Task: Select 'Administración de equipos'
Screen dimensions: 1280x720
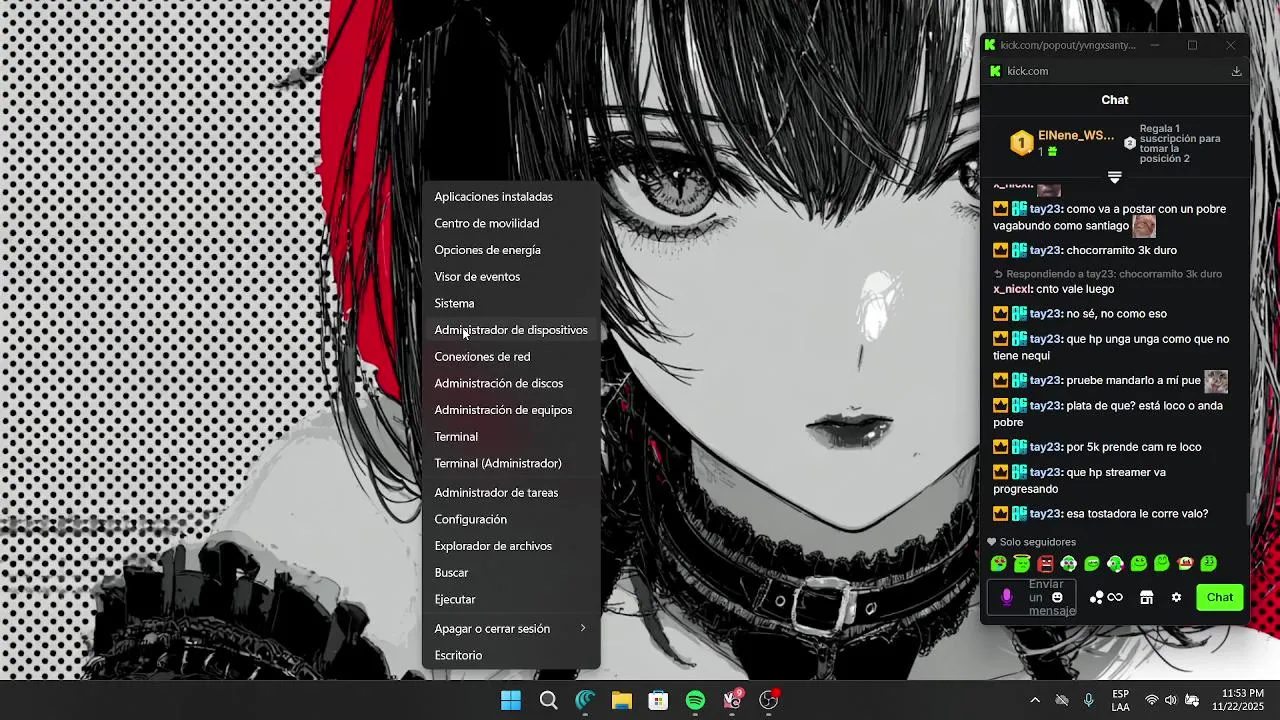Action: tap(511, 410)
